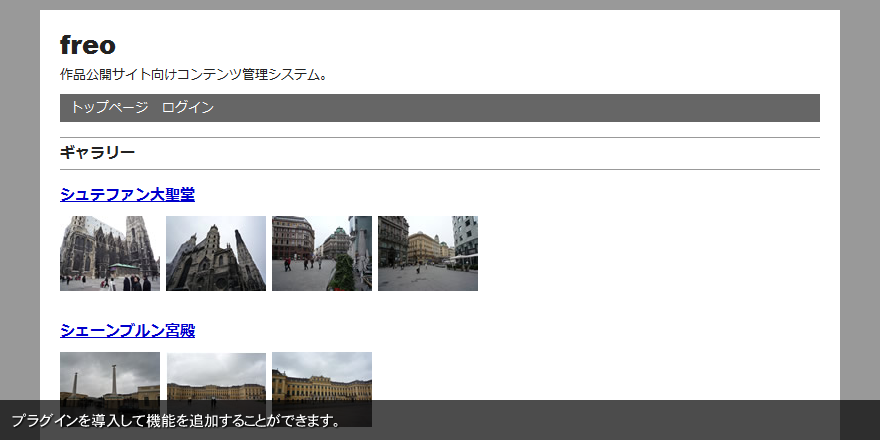Screen dimensions: 880x440
Task: Open third シュテファン大聖堂 thumbnail showing plaza
Action: [322, 254]
